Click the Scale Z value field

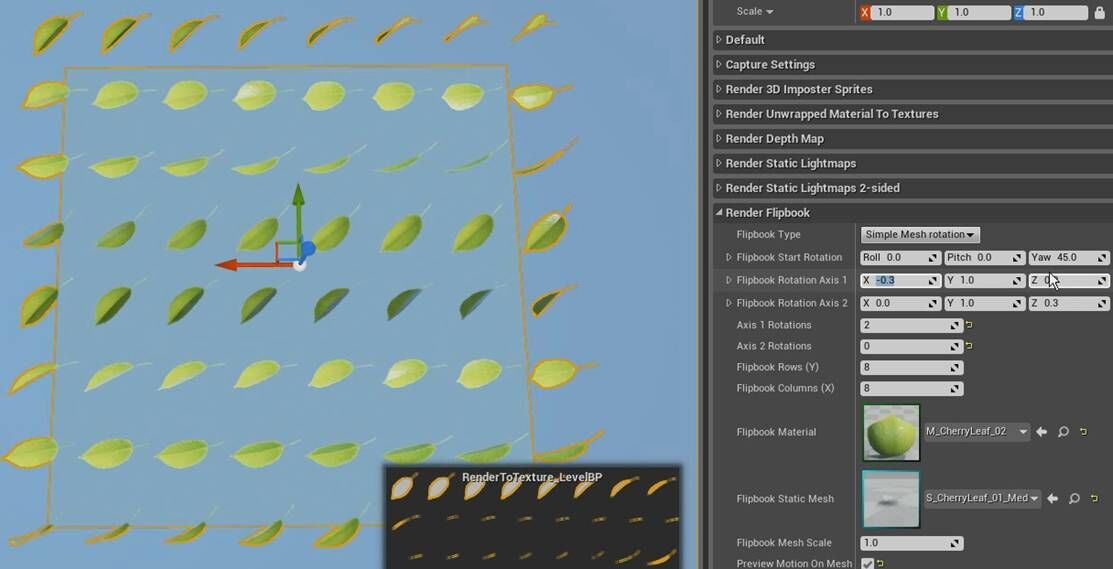[1056, 12]
